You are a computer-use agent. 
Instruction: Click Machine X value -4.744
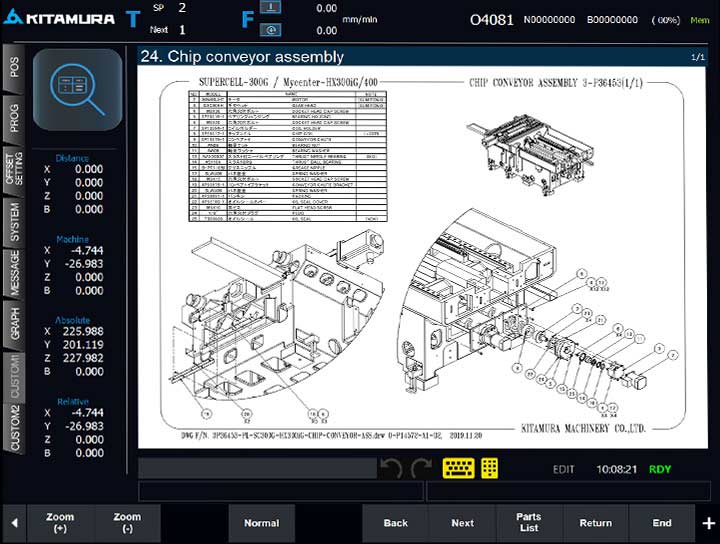pyautogui.click(x=87, y=250)
